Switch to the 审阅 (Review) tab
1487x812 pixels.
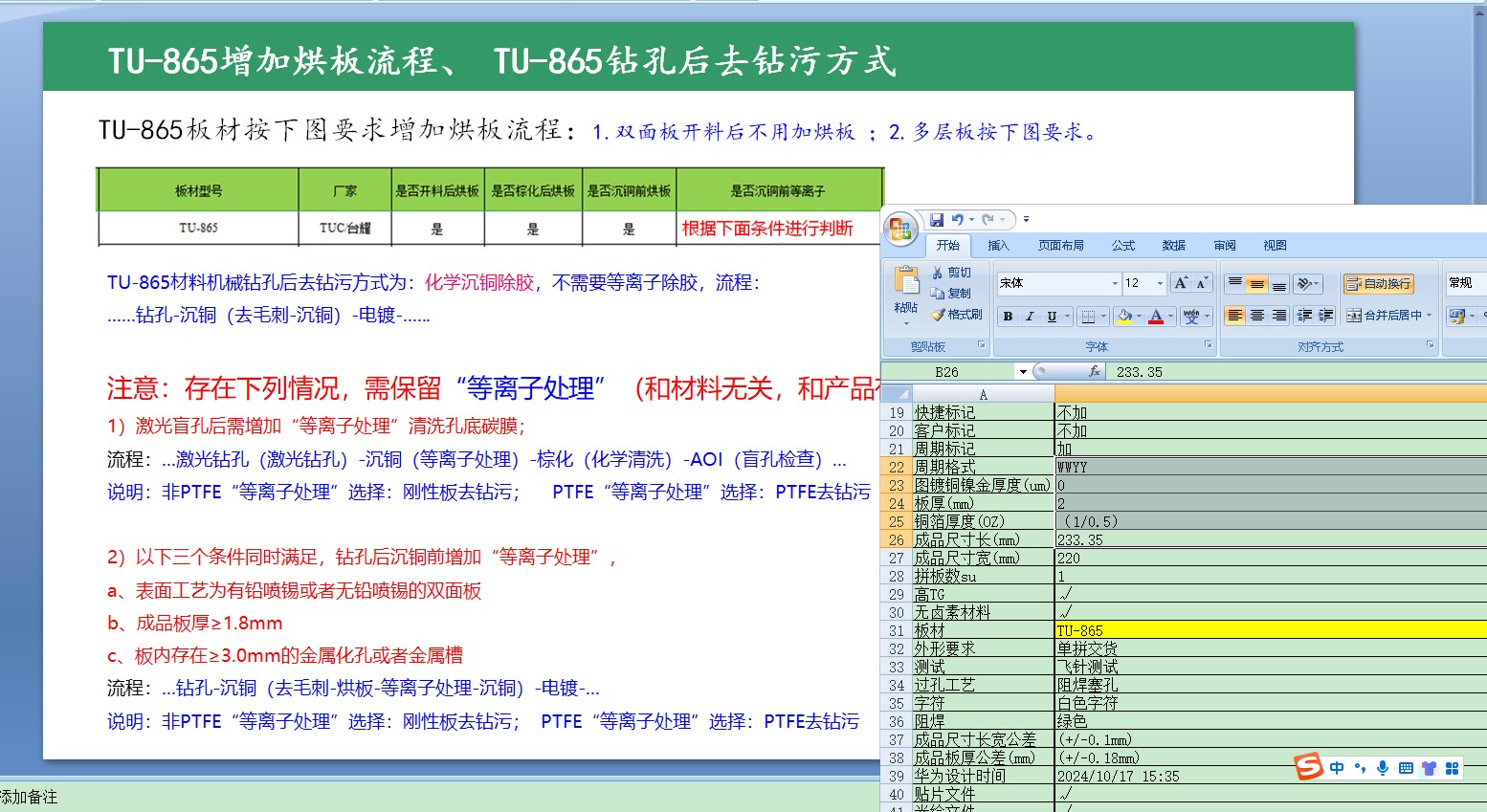tap(1225, 246)
